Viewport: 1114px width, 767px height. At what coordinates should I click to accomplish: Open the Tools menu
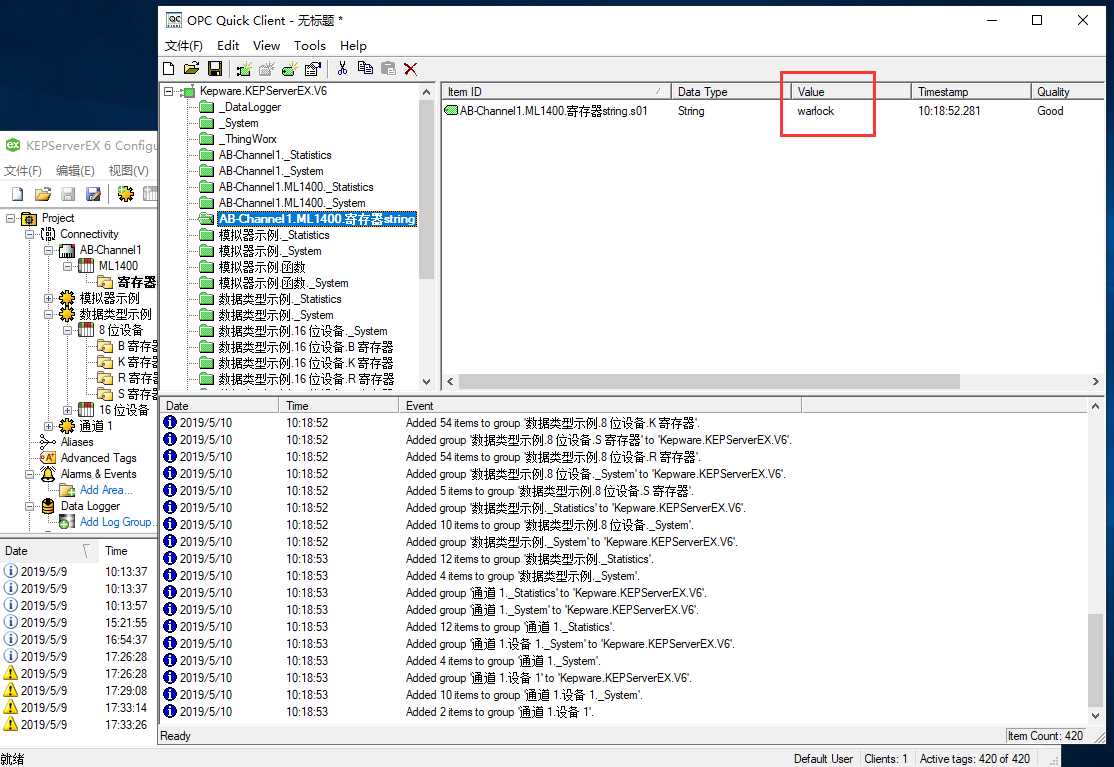(310, 45)
